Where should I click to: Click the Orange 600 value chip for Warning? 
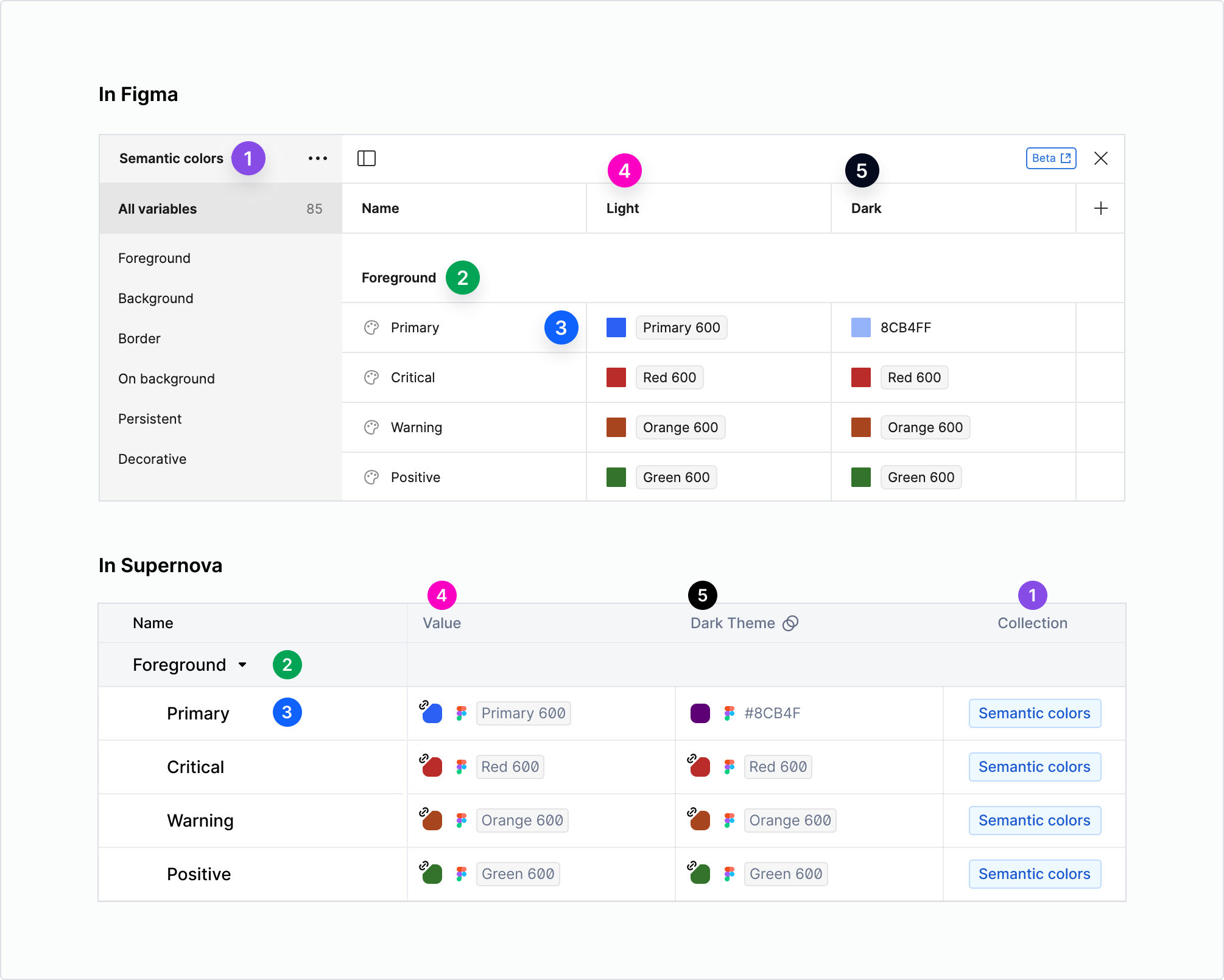pyautogui.click(x=680, y=427)
